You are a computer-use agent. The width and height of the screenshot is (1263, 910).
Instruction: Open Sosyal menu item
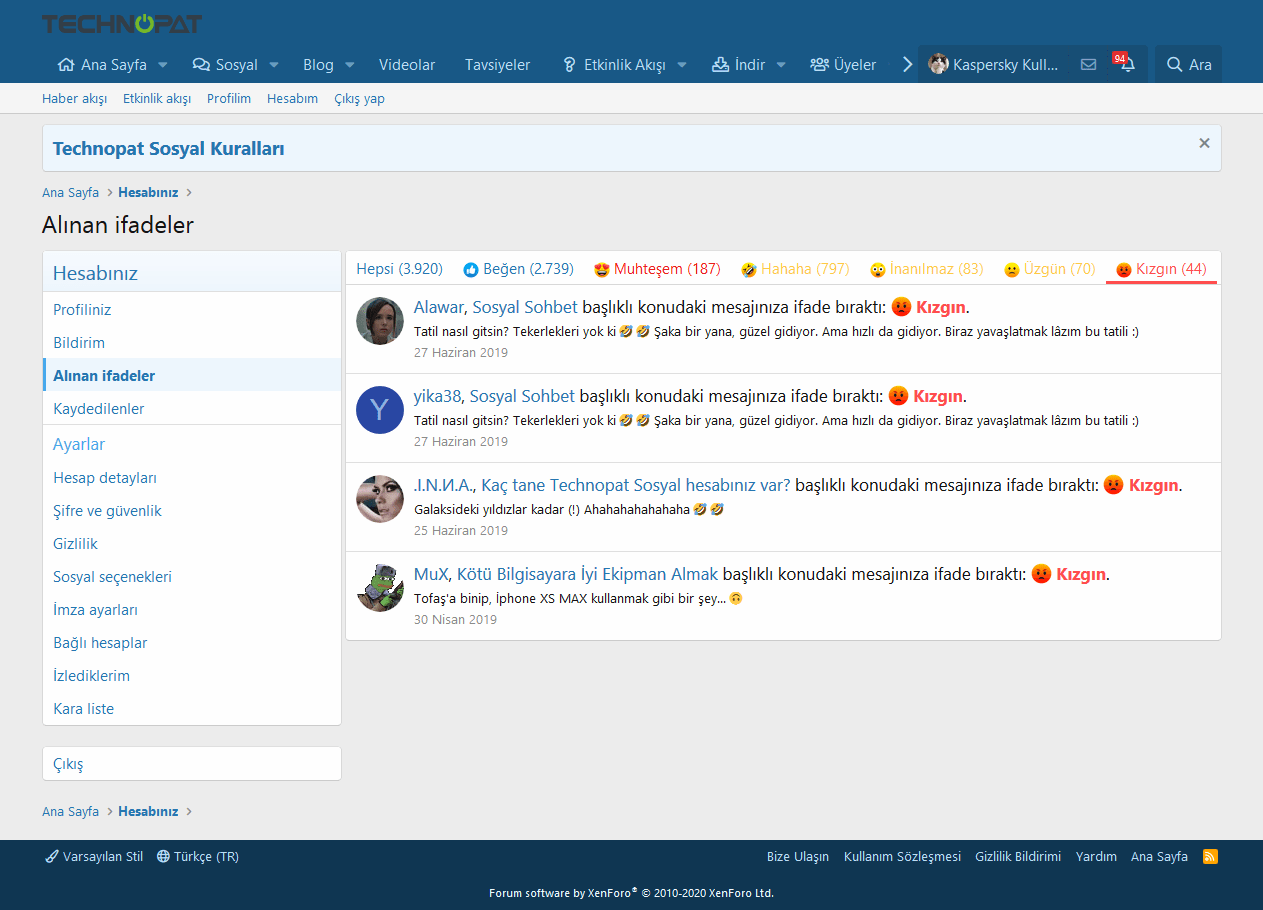point(225,65)
